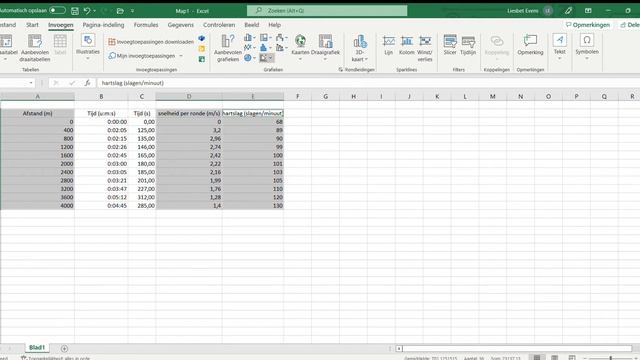Open the Beeld tab
Image resolution: width=640 pixels, height=360 pixels.
pos(251,25)
